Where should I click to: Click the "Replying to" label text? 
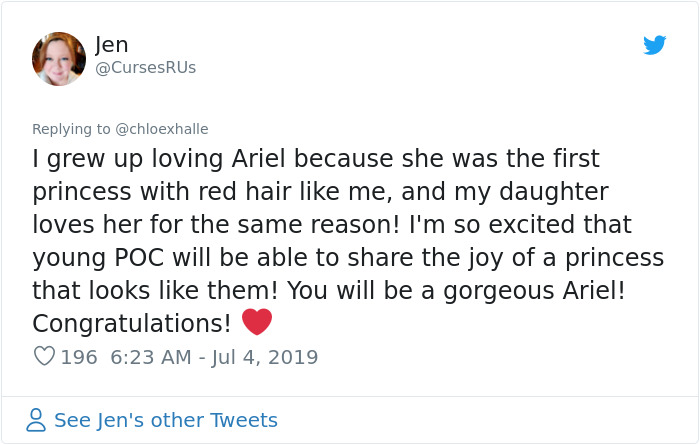point(71,129)
